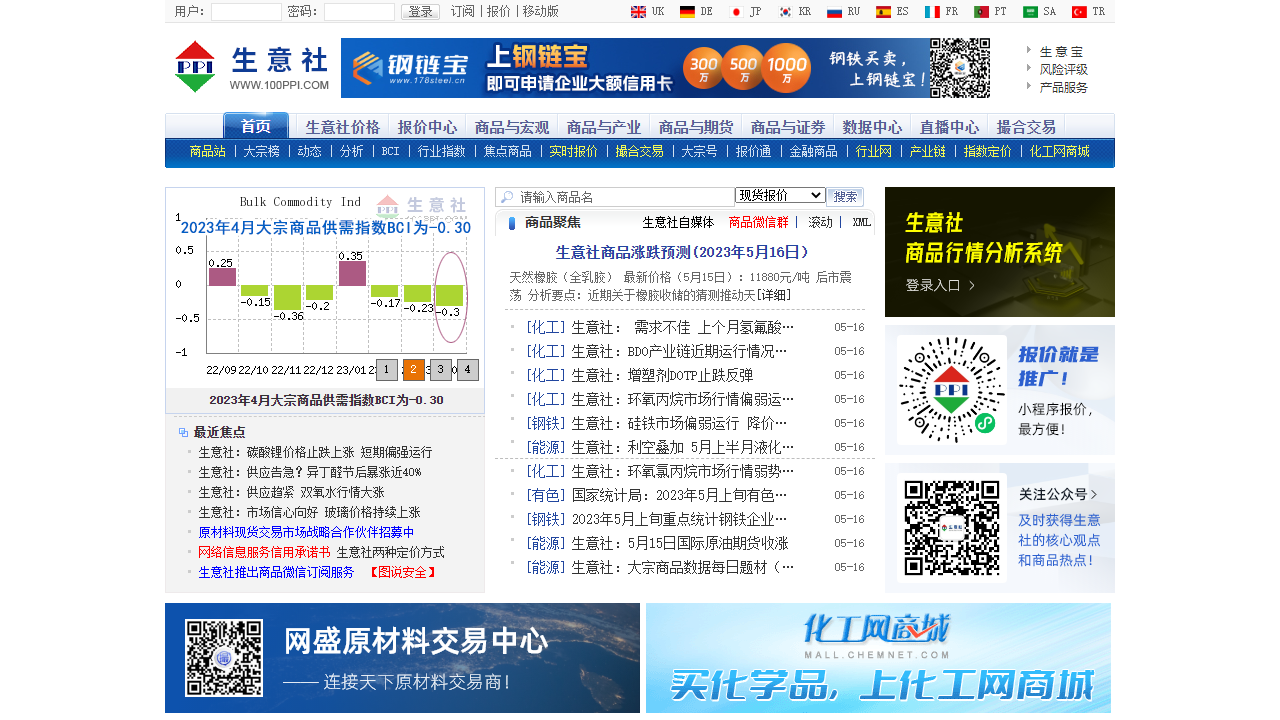This screenshot has width=1280, height=720.
Task: Open the 报价中心 navigation tab
Action: (427, 127)
